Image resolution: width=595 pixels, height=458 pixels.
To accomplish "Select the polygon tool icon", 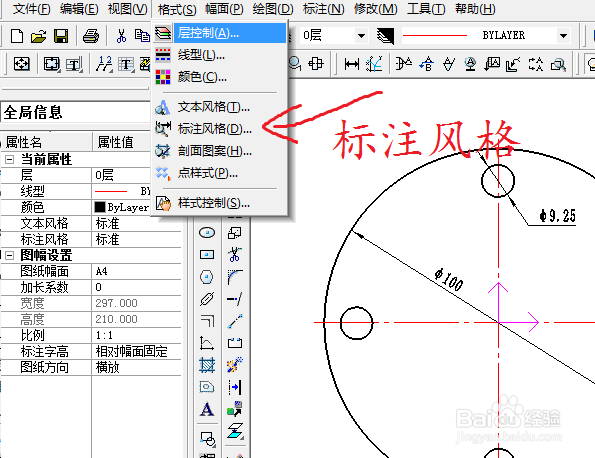I will (207, 277).
